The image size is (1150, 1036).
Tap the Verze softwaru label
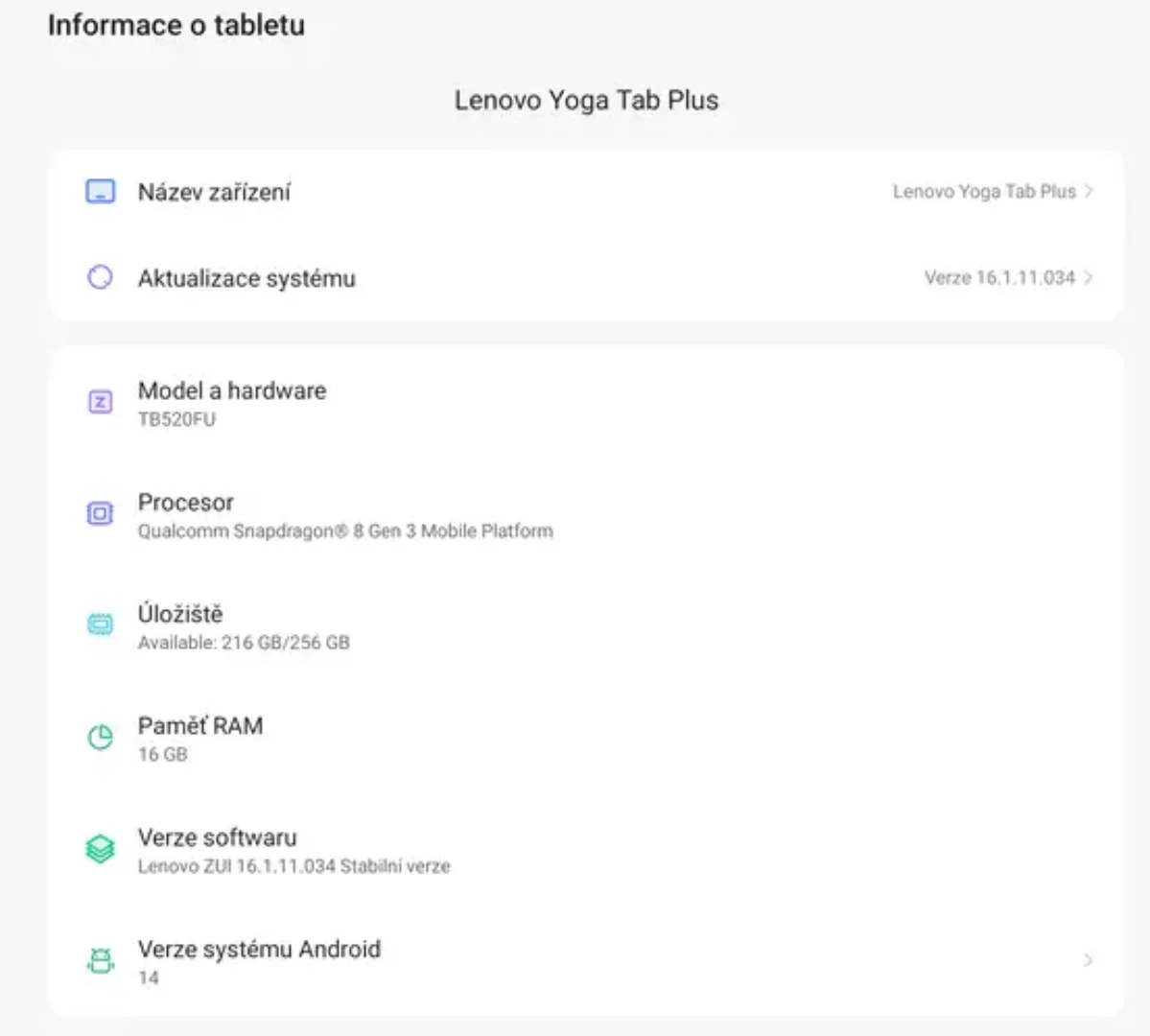(217, 837)
